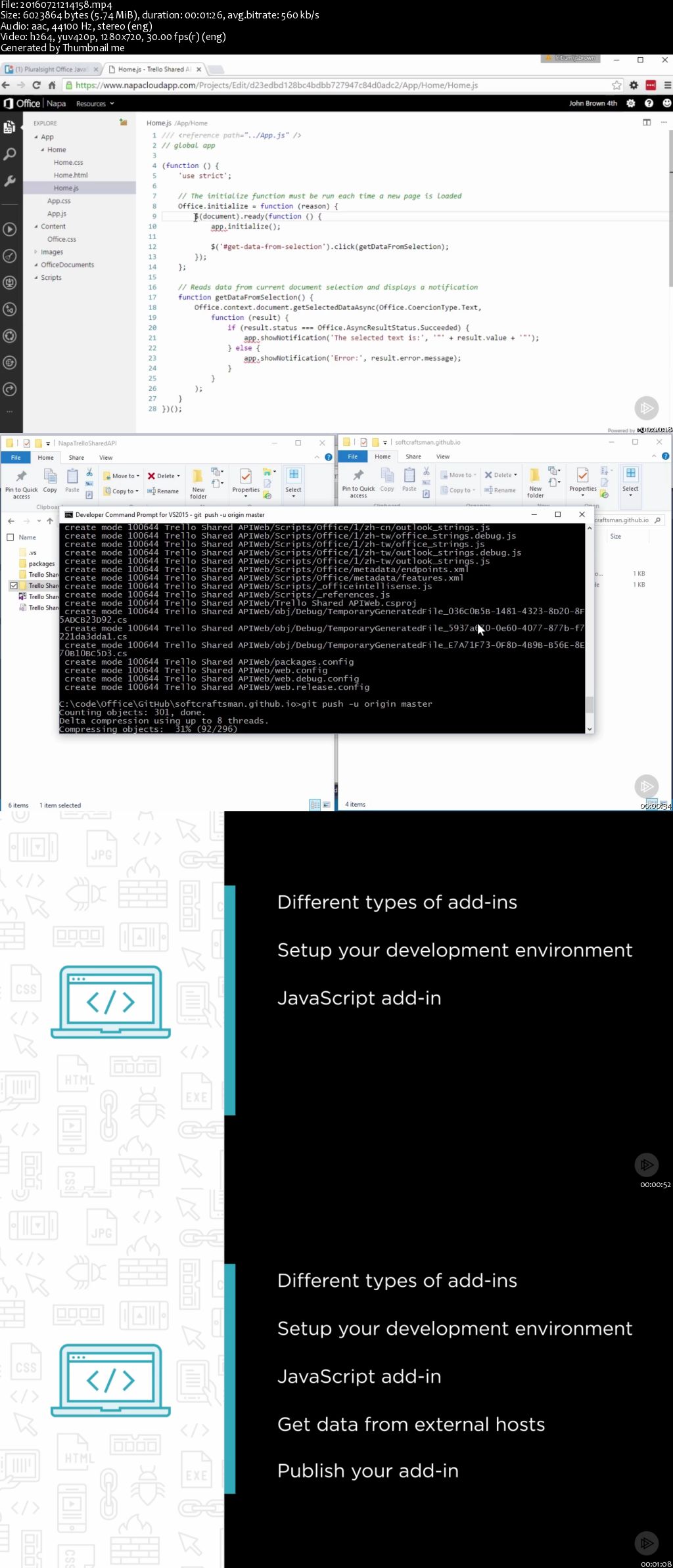Go up one folder in NapaTrelloSharedAPI window
This screenshot has width=673, height=1568.
point(50,521)
